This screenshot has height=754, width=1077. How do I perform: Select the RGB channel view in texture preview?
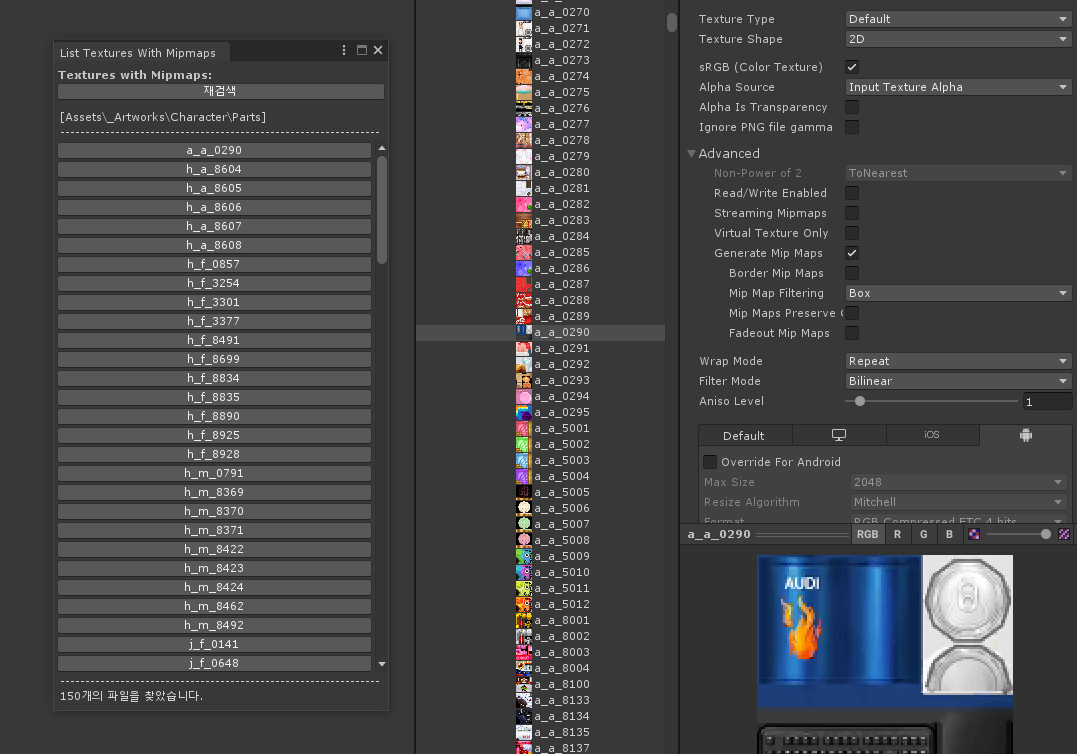click(868, 534)
